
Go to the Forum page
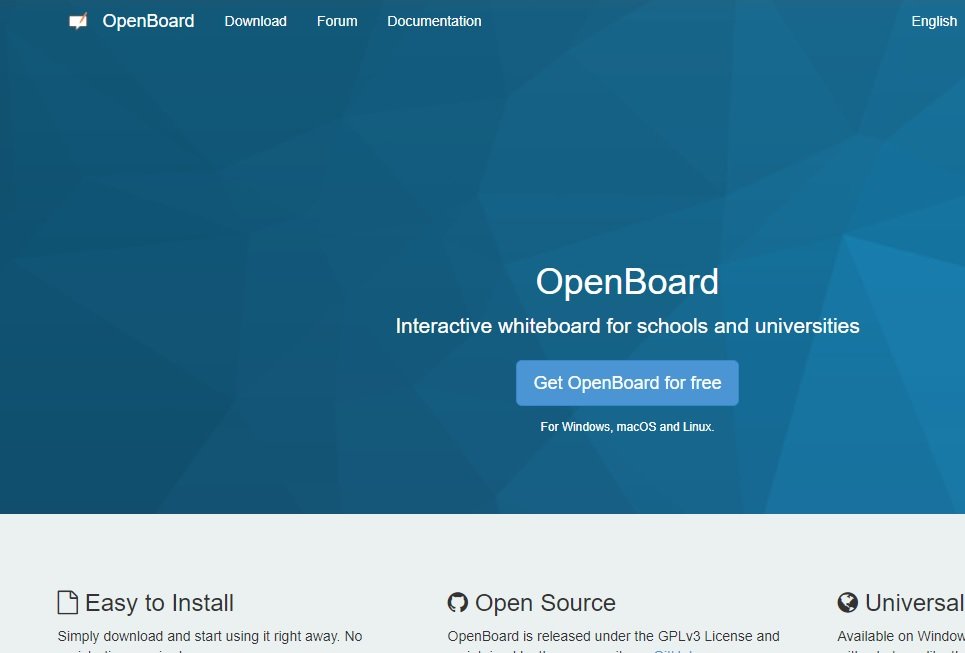[x=337, y=21]
